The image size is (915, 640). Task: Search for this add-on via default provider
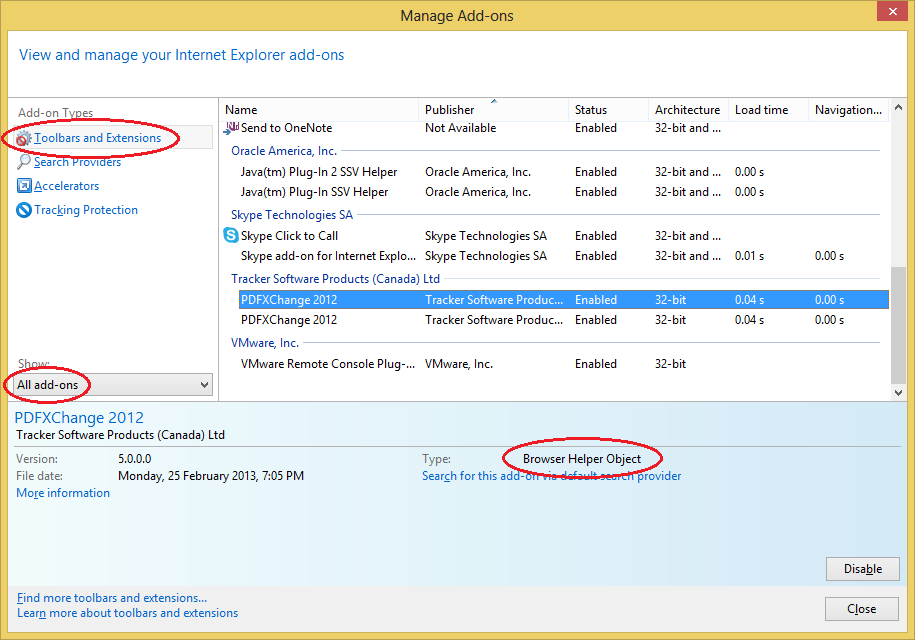pyautogui.click(x=551, y=475)
